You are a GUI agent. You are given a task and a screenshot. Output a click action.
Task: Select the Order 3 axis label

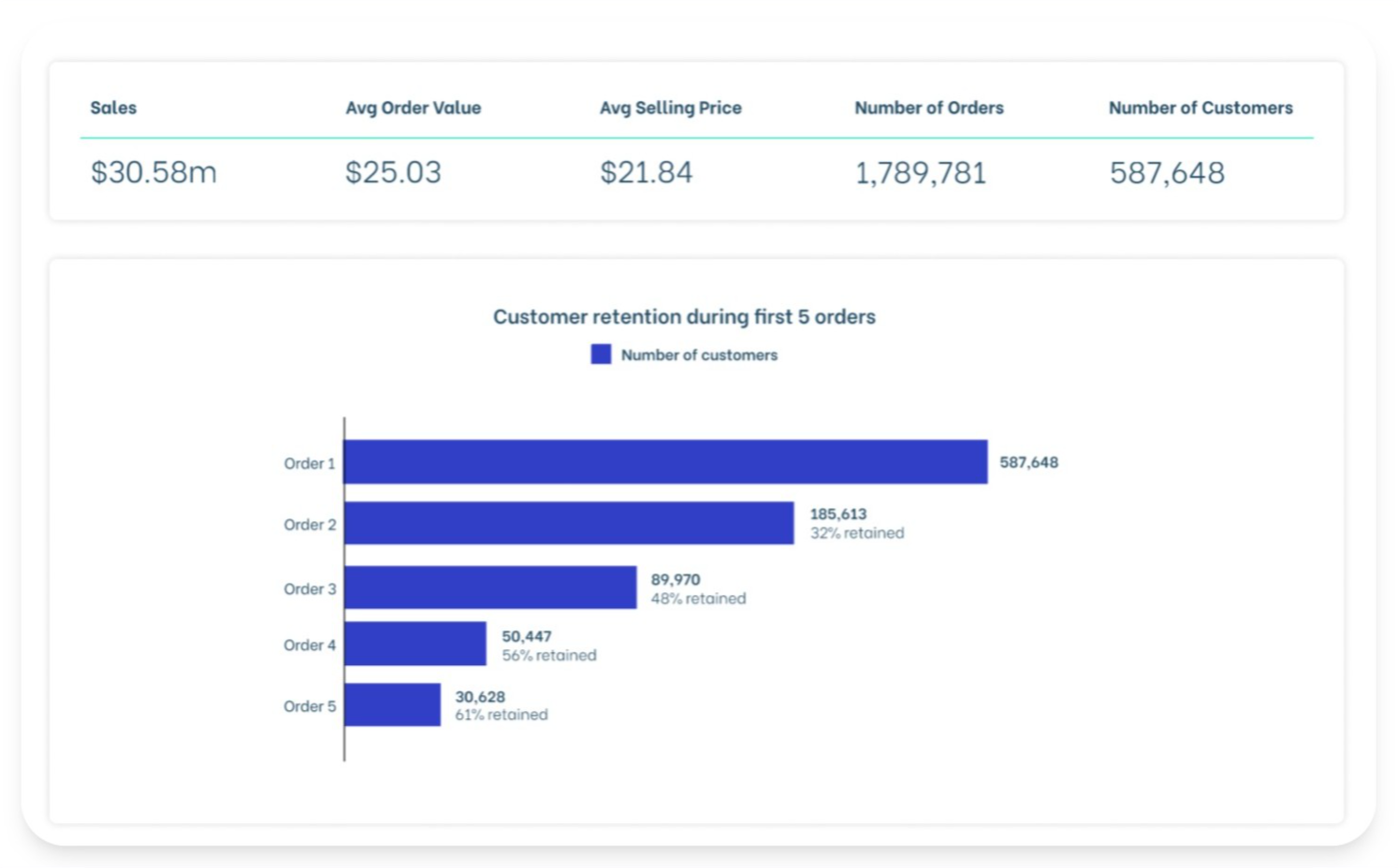pos(309,588)
